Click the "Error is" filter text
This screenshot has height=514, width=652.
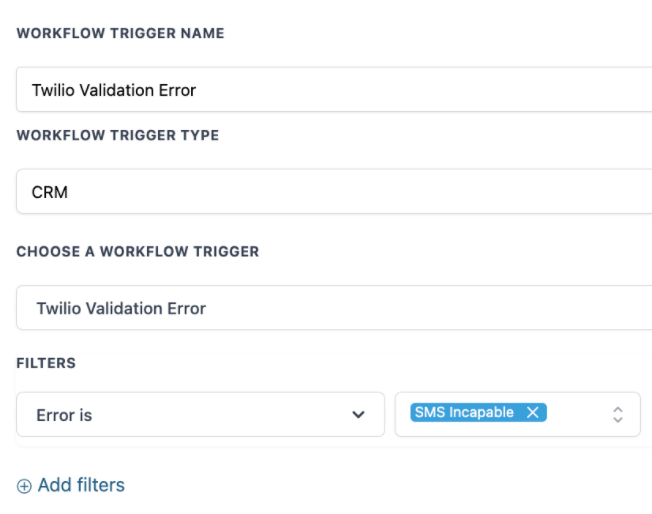[64, 415]
